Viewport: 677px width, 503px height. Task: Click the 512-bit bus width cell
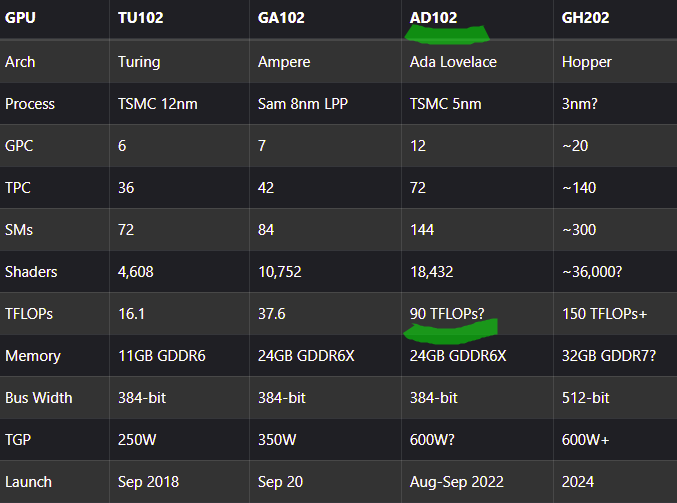click(586, 398)
